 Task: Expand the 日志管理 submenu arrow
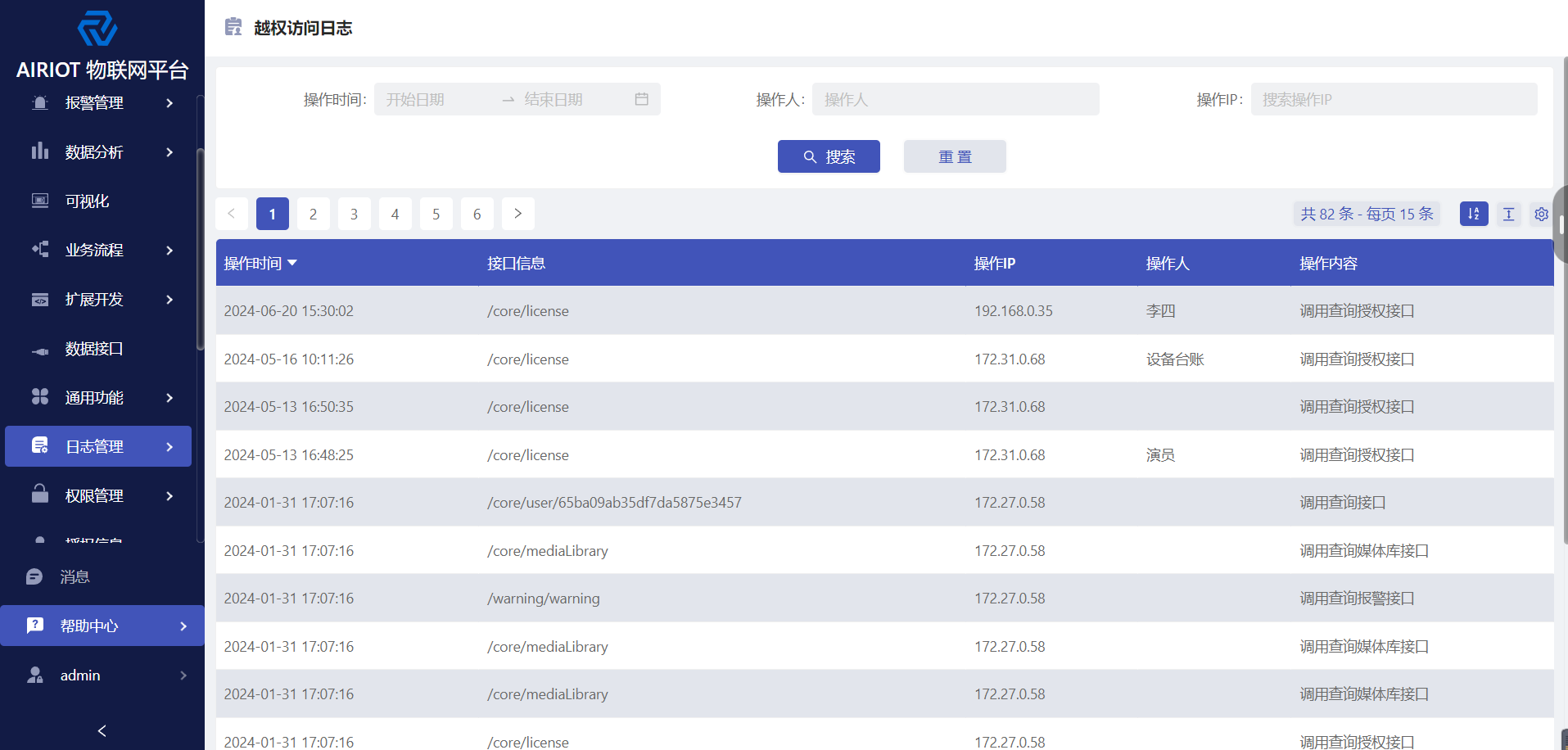pyautogui.click(x=169, y=446)
